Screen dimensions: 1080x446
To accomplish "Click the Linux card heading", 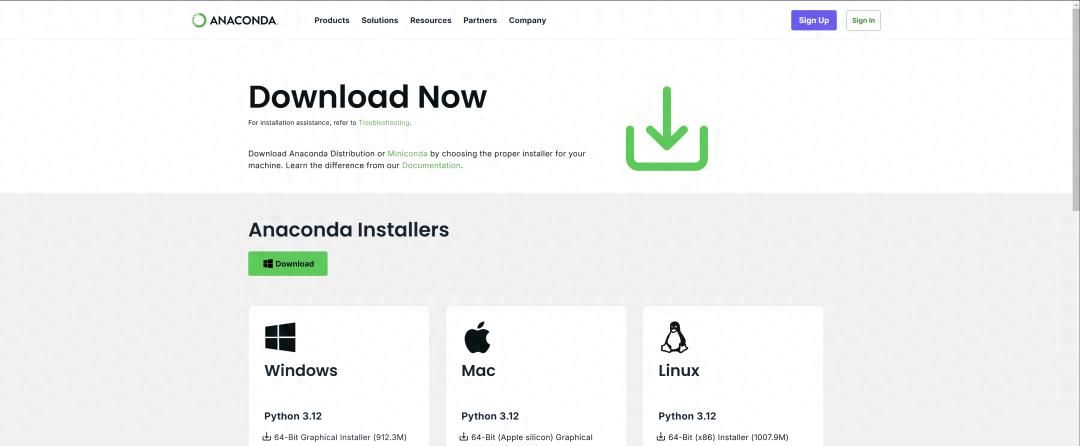I will pos(678,370).
